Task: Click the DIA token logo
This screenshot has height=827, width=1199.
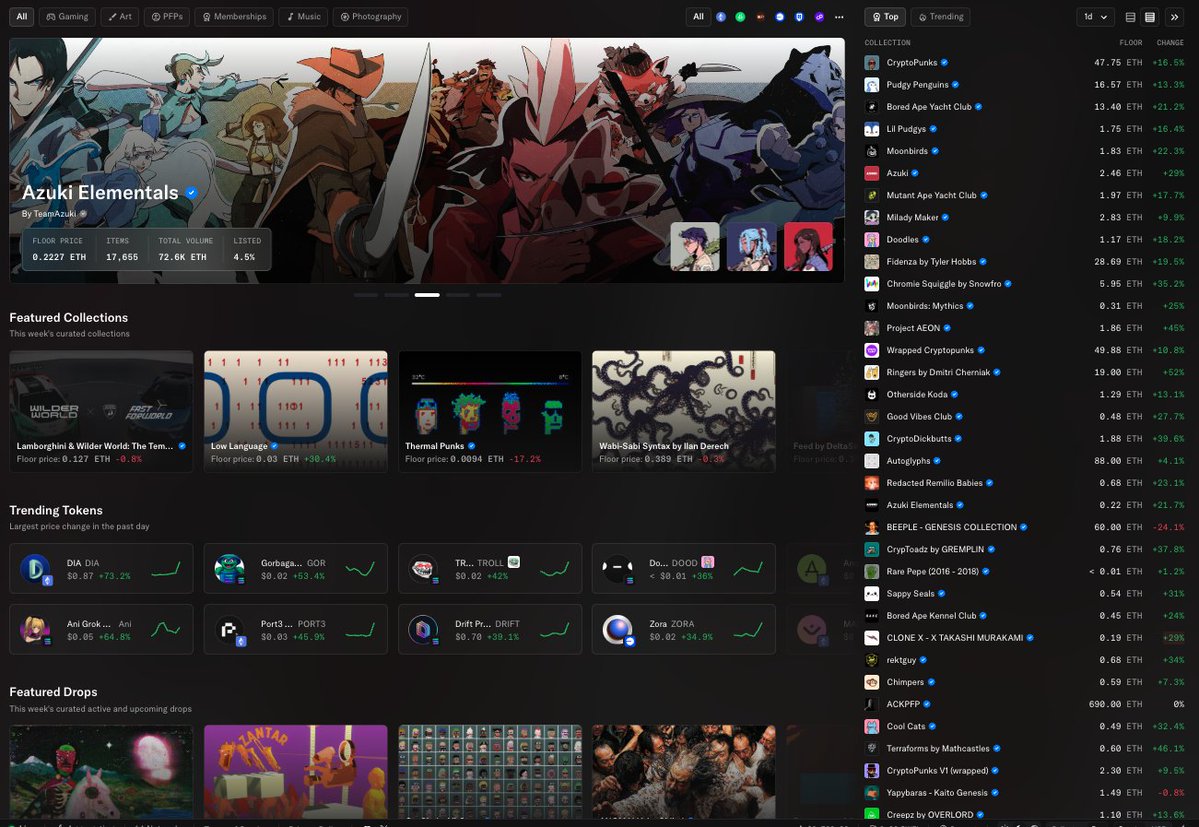Action: [35, 569]
